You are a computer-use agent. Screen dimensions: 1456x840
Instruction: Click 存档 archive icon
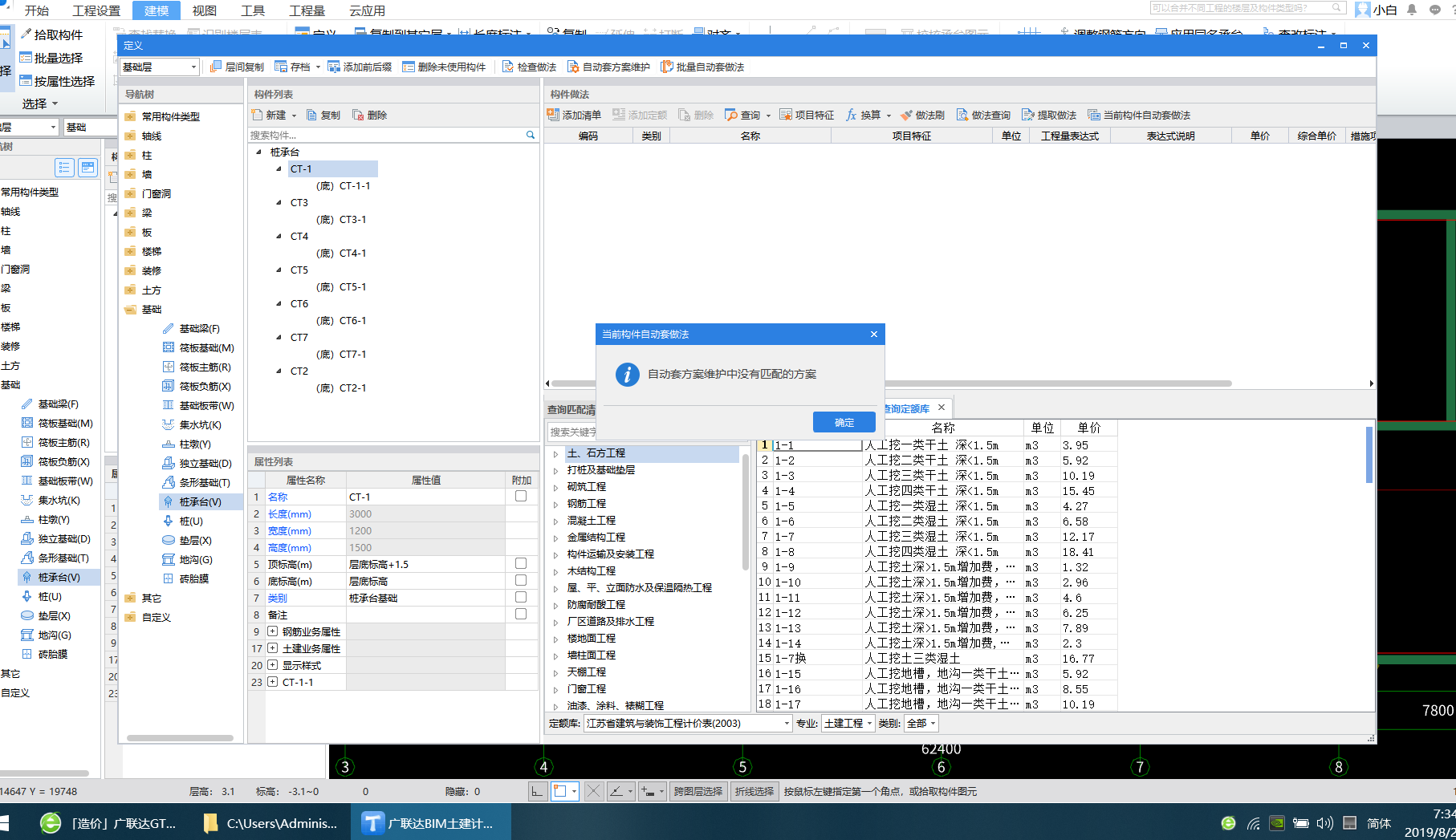pos(281,67)
